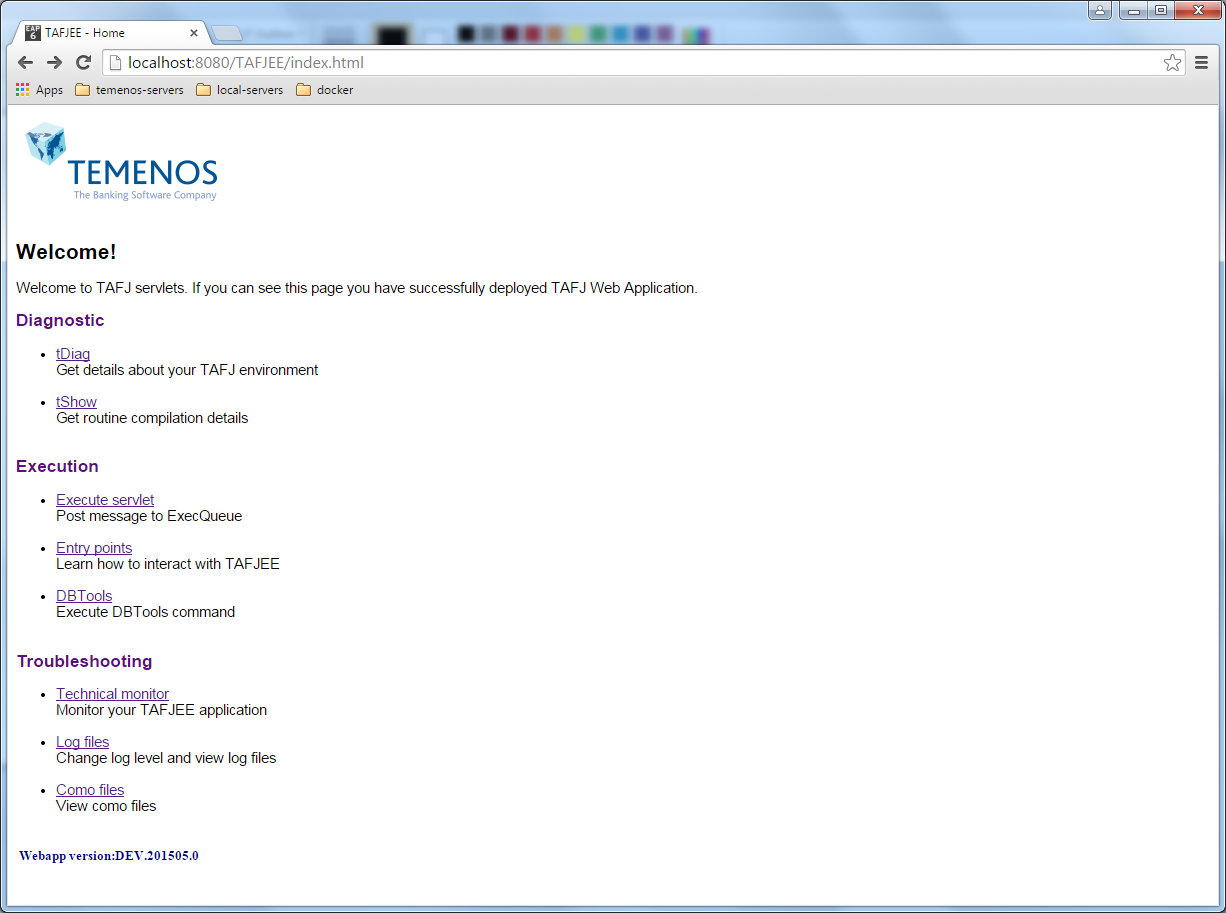Click 'Post message to ExecQueue' text
The image size is (1226, 913).
149,516
